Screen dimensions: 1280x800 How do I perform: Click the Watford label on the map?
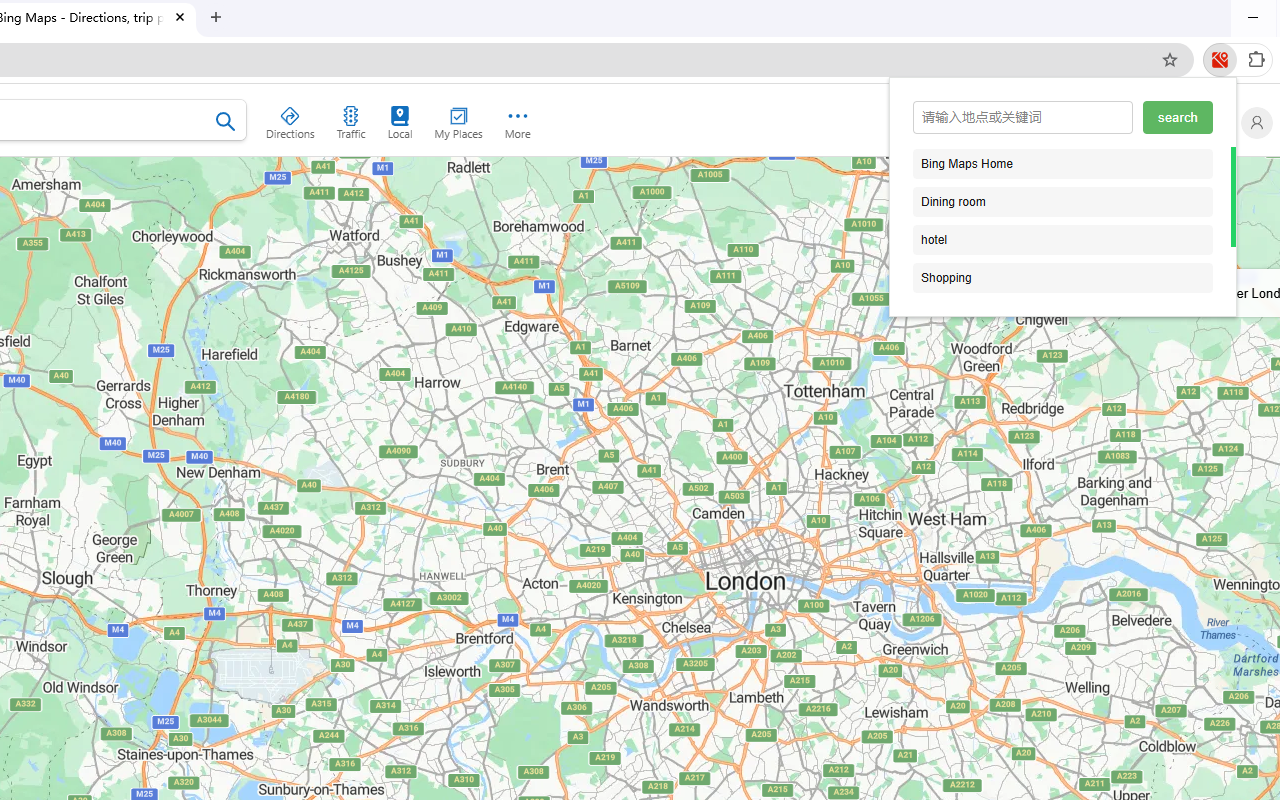click(x=354, y=236)
